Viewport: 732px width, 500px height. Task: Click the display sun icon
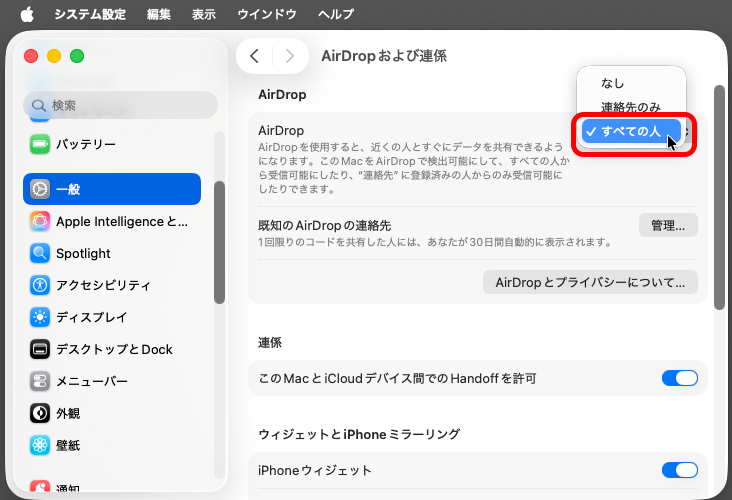(x=40, y=317)
